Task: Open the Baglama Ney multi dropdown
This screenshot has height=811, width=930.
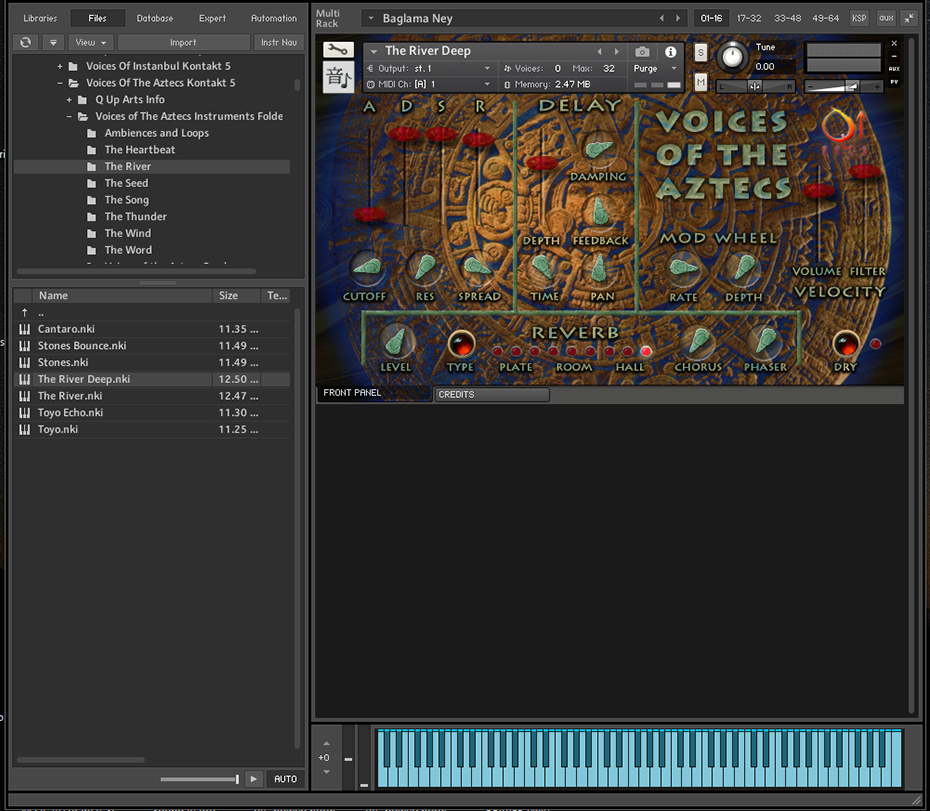Action: point(371,18)
